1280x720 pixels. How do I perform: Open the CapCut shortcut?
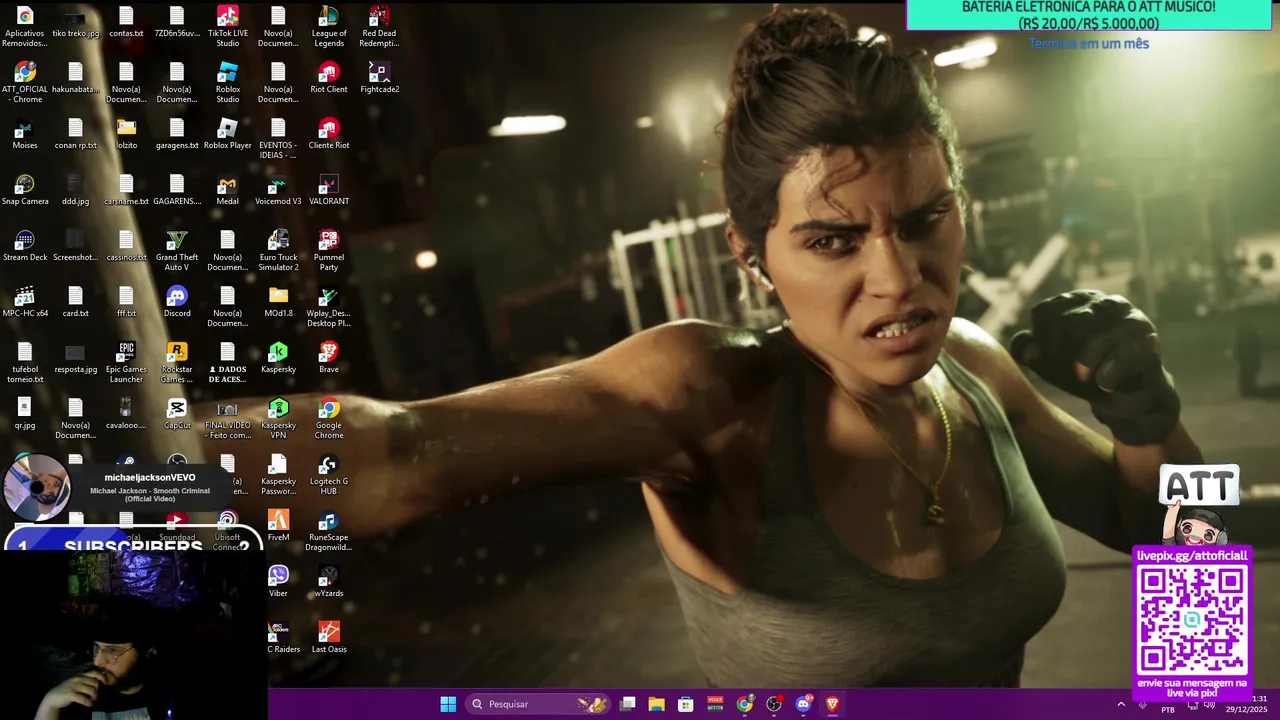click(177, 414)
